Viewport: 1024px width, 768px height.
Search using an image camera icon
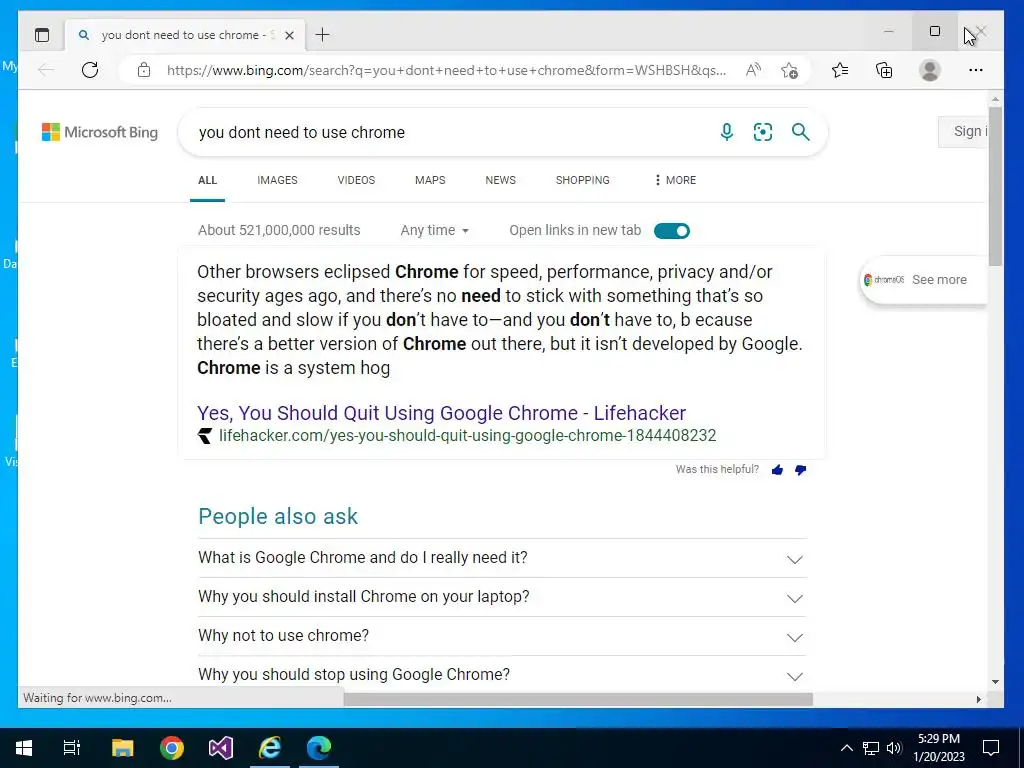tap(763, 132)
